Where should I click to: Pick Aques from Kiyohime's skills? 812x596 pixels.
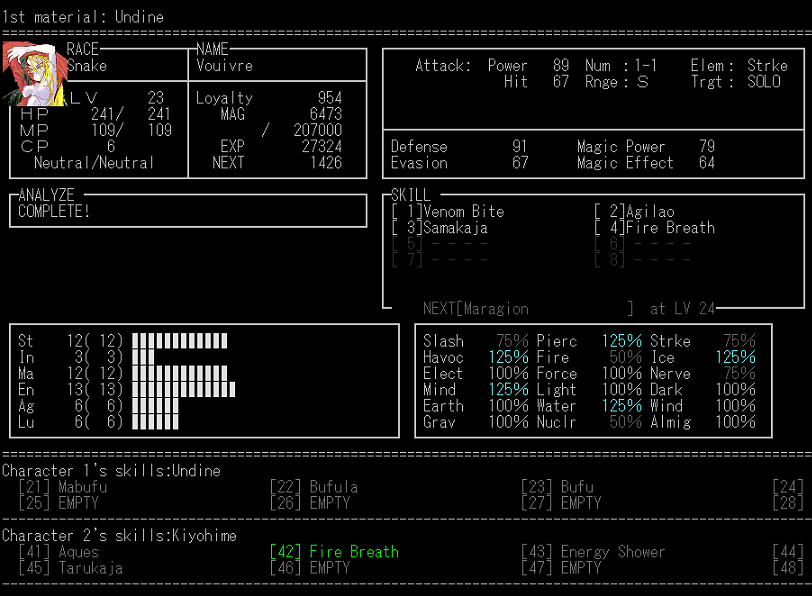pyautogui.click(x=60, y=551)
